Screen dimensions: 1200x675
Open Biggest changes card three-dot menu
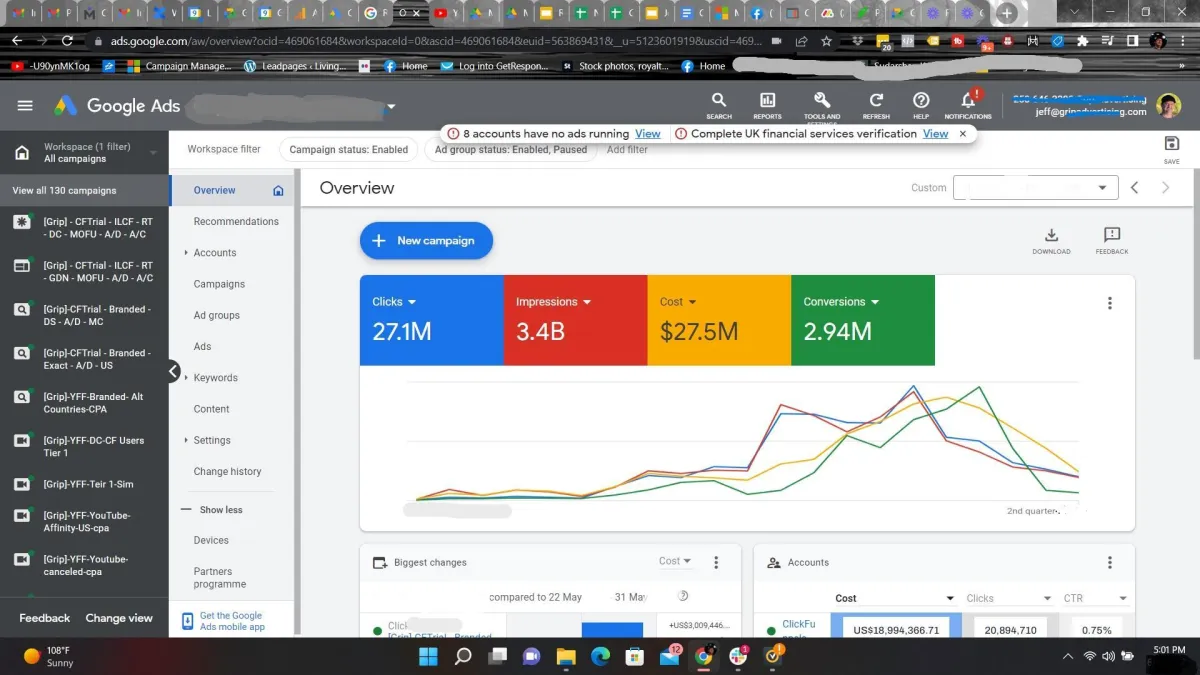(x=716, y=563)
